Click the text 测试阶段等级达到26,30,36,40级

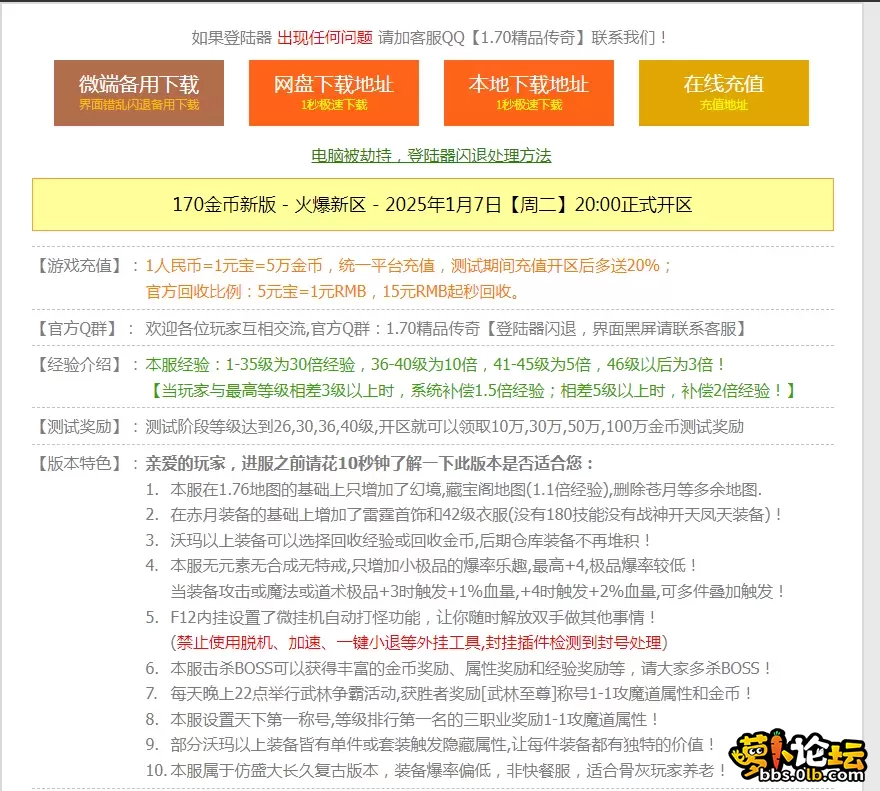(444, 427)
